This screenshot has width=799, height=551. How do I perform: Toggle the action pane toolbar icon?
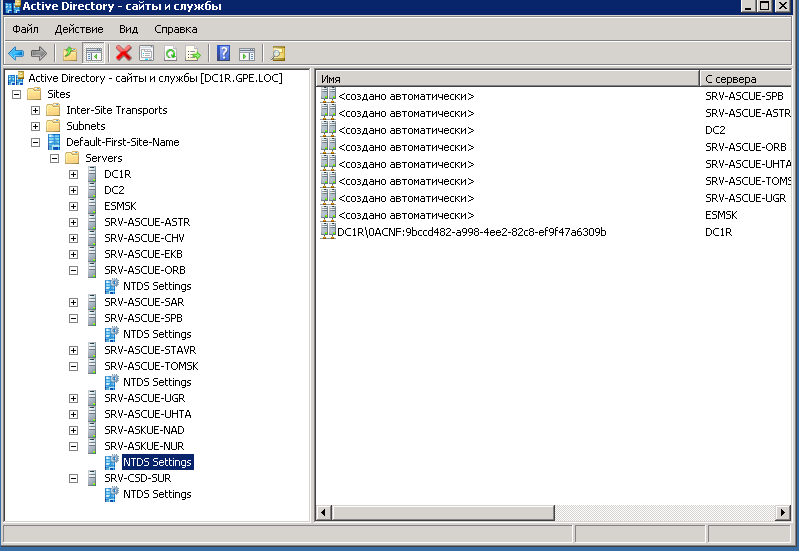pyautogui.click(x=247, y=54)
